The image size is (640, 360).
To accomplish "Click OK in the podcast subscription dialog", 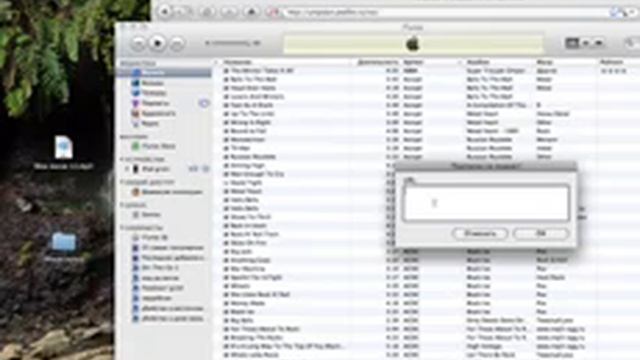I will tap(541, 233).
